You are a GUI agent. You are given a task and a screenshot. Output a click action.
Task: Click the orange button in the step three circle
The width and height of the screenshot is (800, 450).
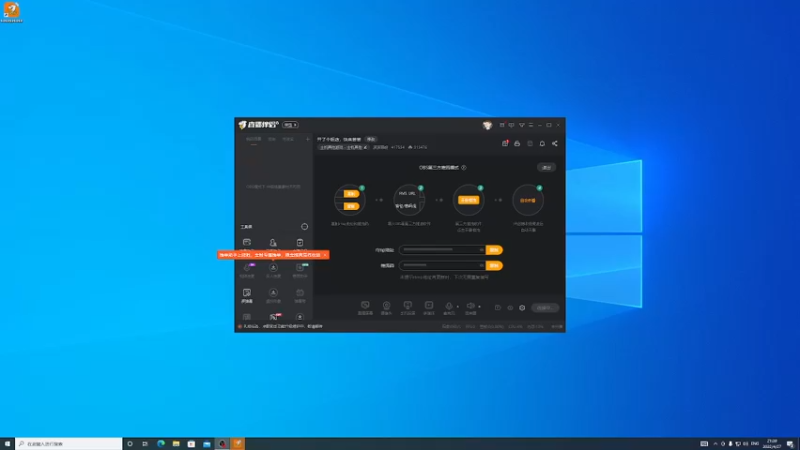click(x=469, y=200)
